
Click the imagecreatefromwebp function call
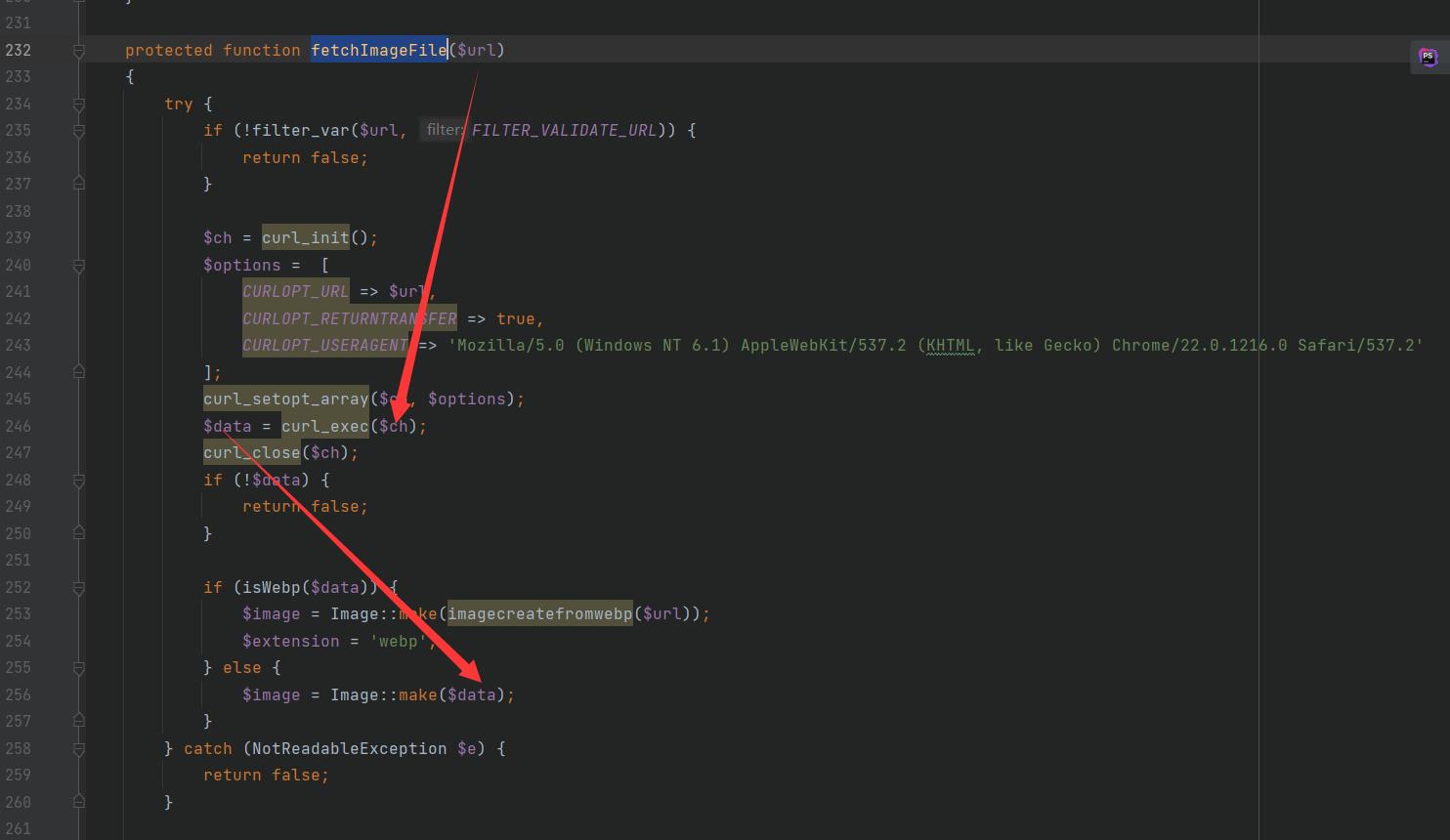pyautogui.click(x=540, y=613)
